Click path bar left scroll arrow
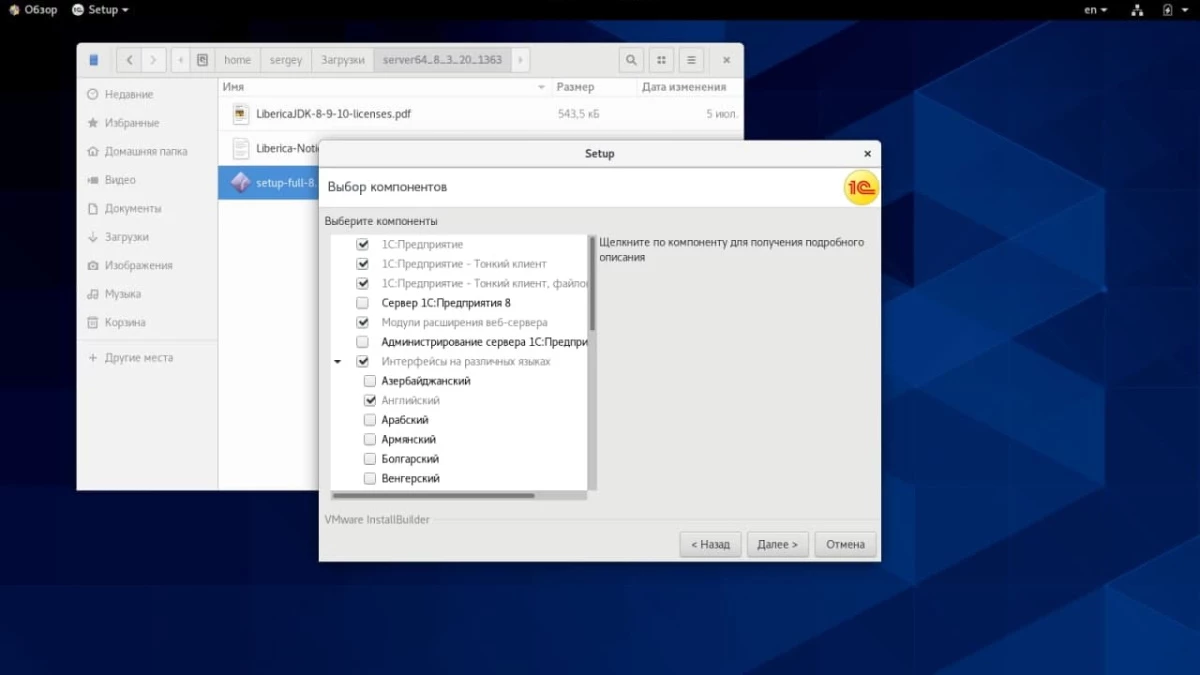 [x=181, y=60]
